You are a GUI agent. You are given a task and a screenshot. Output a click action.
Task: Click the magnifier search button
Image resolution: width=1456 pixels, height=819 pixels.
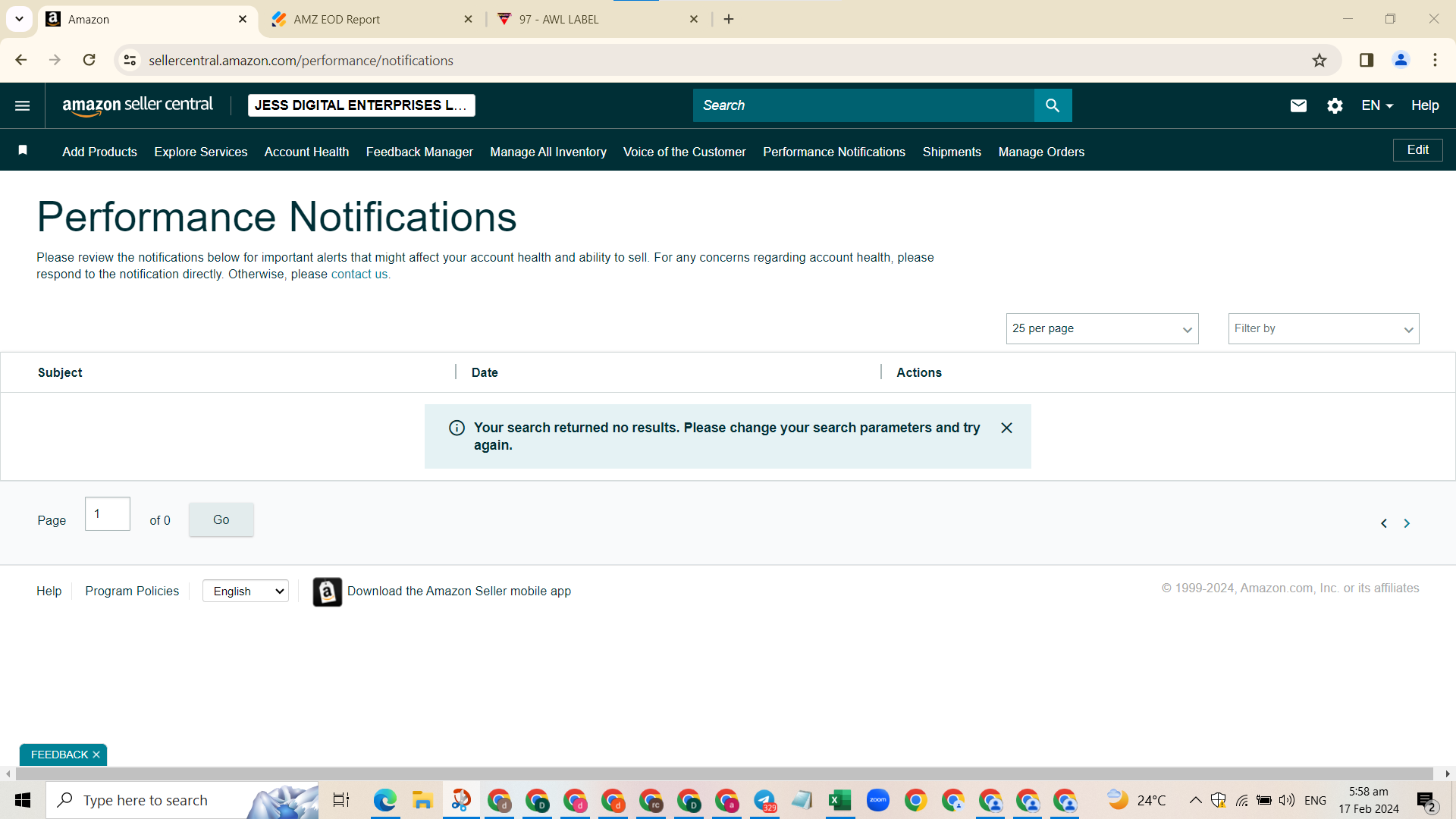(x=1053, y=105)
